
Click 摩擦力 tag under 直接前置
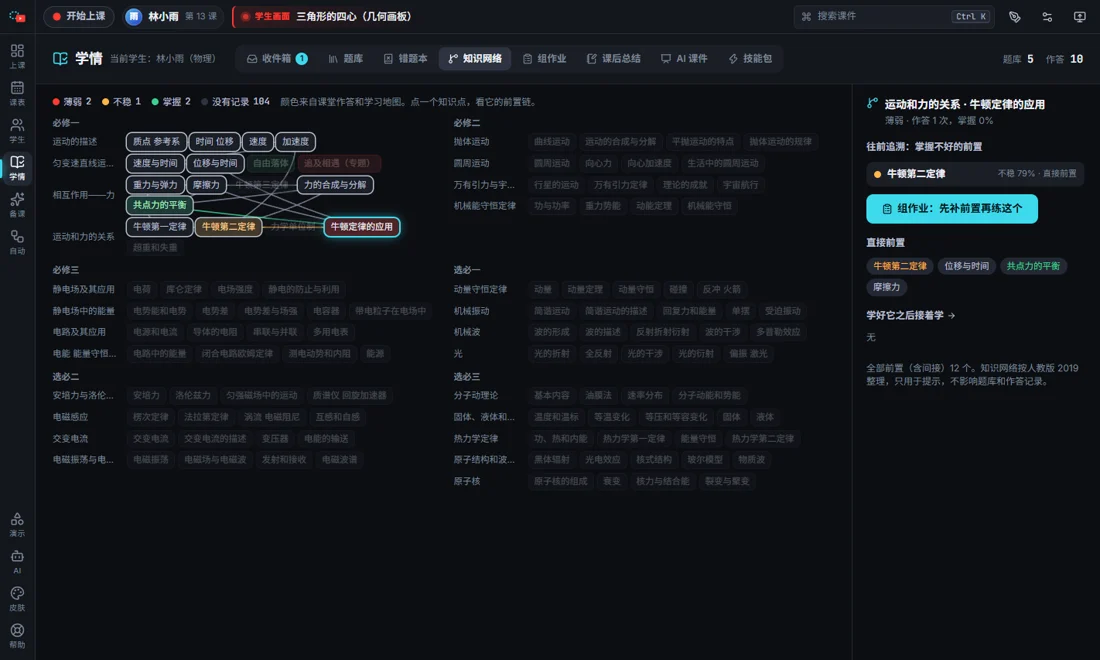coord(887,287)
